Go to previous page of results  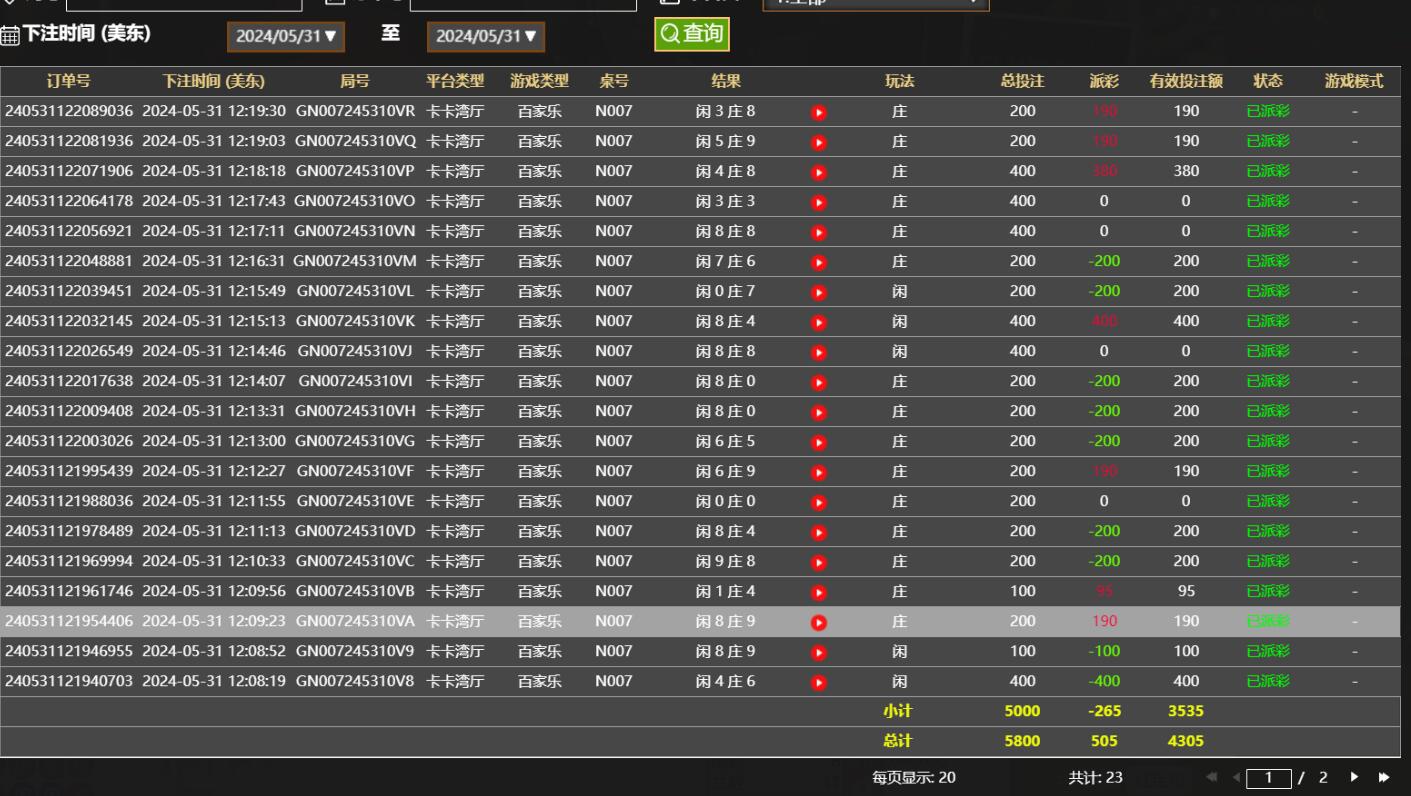pos(1236,777)
